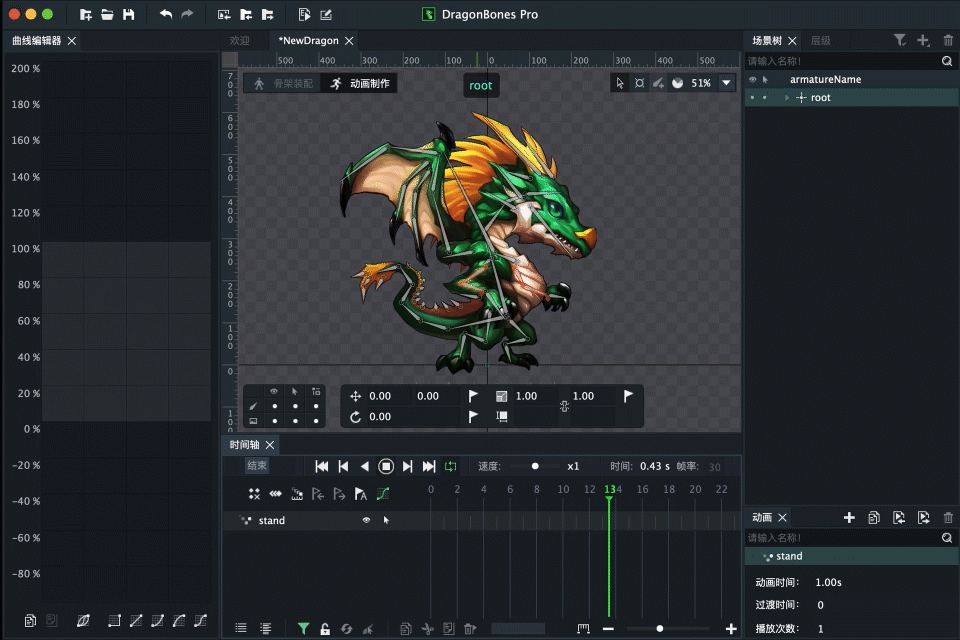Click the 动画时间 value 1.00s
Screen dimensions: 960x640
[828, 582]
